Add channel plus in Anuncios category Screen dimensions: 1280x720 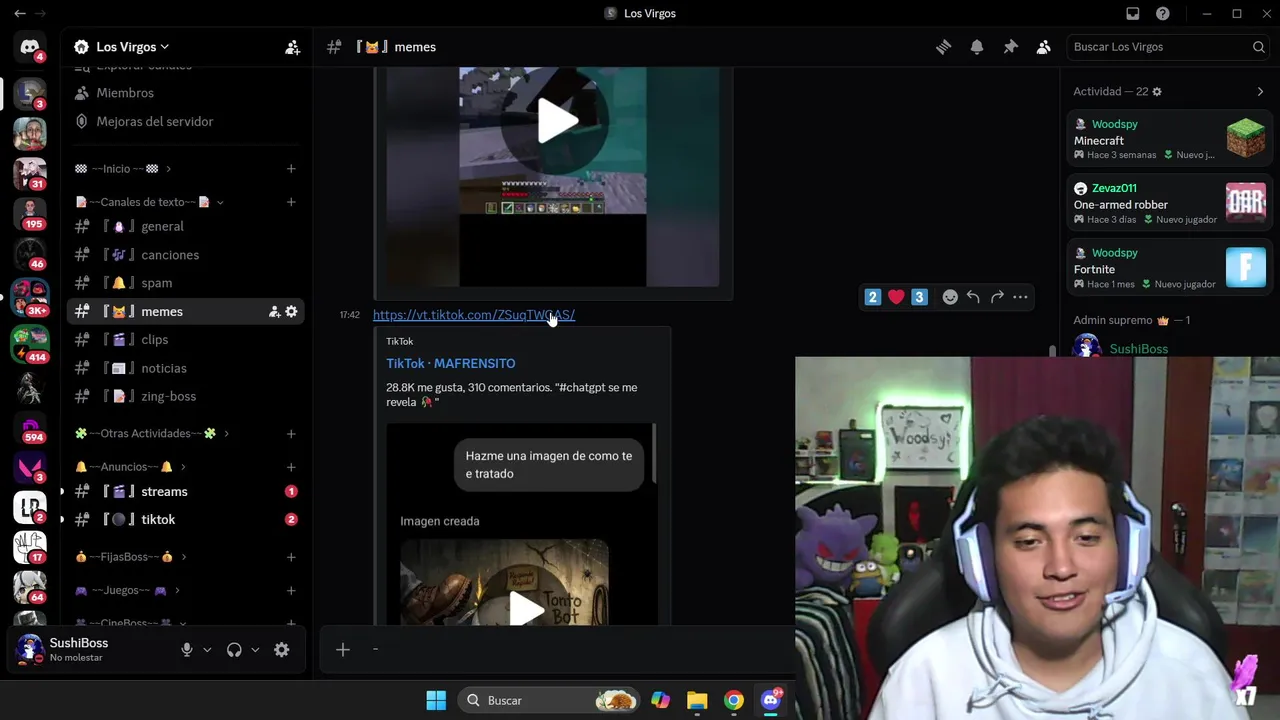click(x=291, y=467)
